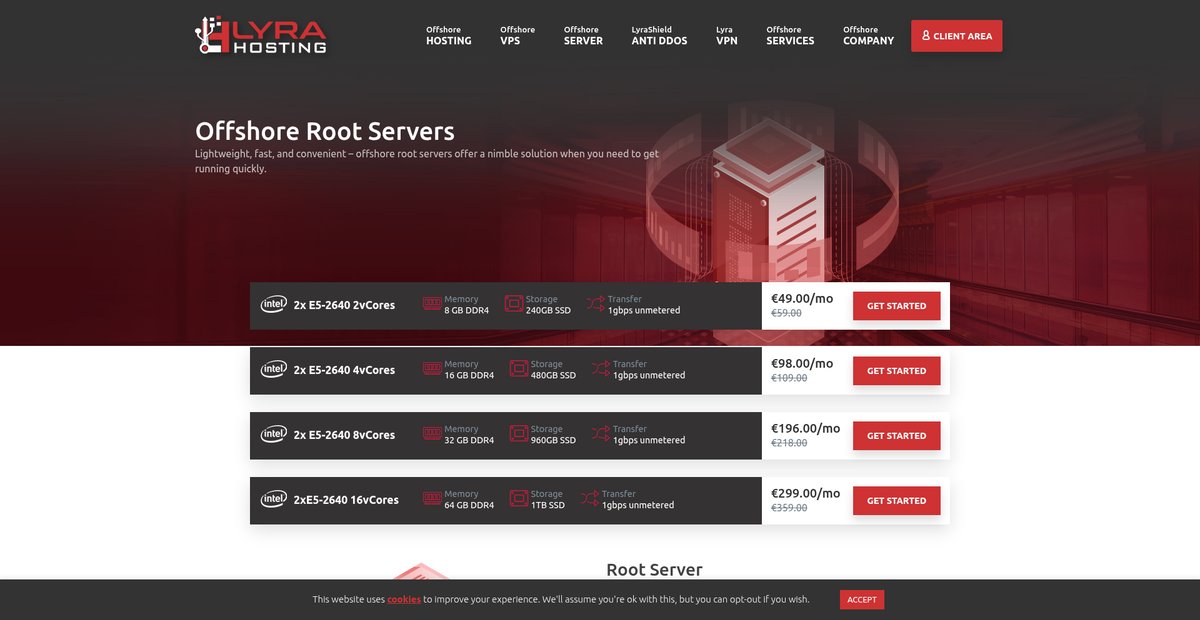Click the Intel icon in the 8vCores row
The height and width of the screenshot is (620, 1200).
pos(274,434)
